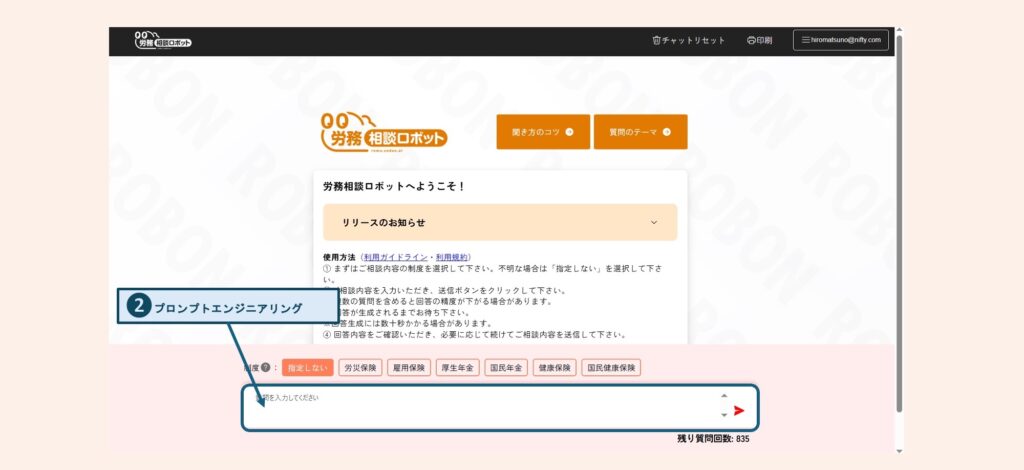Expand the リリースのお知らせ panel
This screenshot has width=1024, height=470.
pos(500,223)
